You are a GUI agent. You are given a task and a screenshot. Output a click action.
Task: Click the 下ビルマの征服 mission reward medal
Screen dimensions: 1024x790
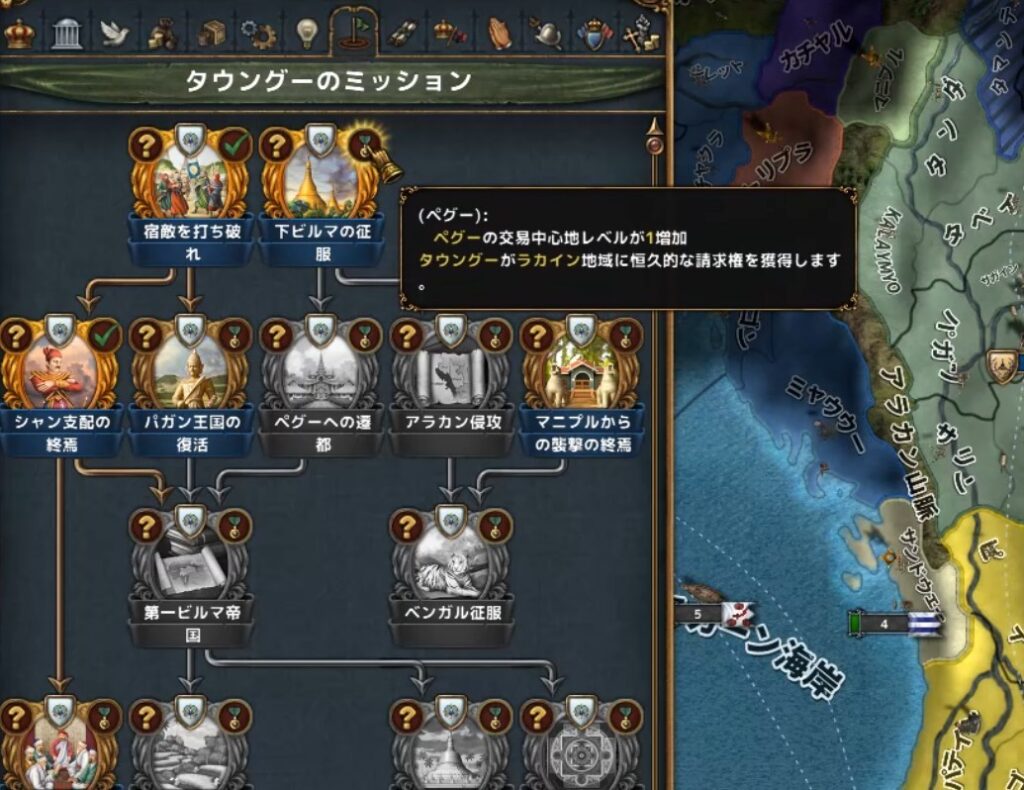click(364, 145)
